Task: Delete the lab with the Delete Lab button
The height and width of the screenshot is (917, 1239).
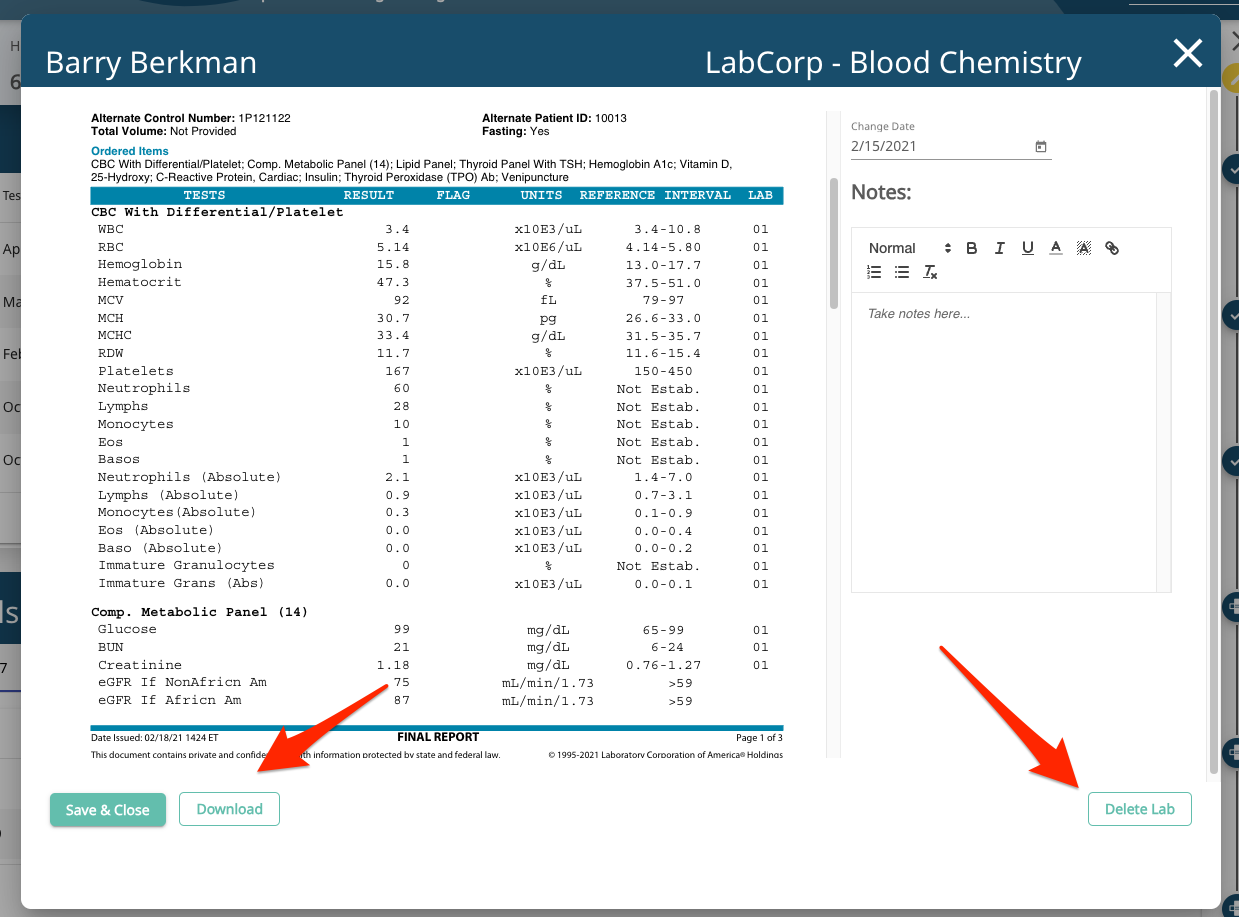Action: [x=1139, y=809]
